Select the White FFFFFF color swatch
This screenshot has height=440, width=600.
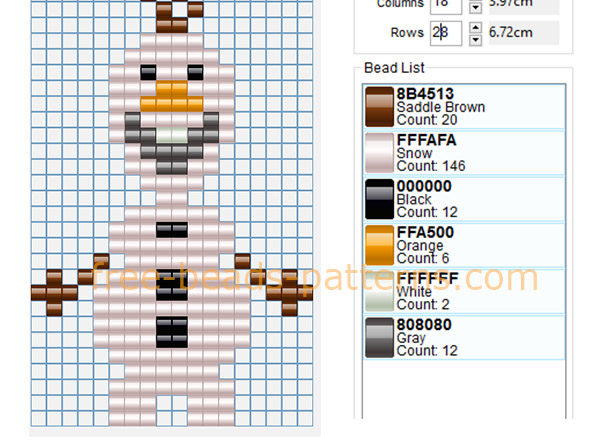(379, 292)
